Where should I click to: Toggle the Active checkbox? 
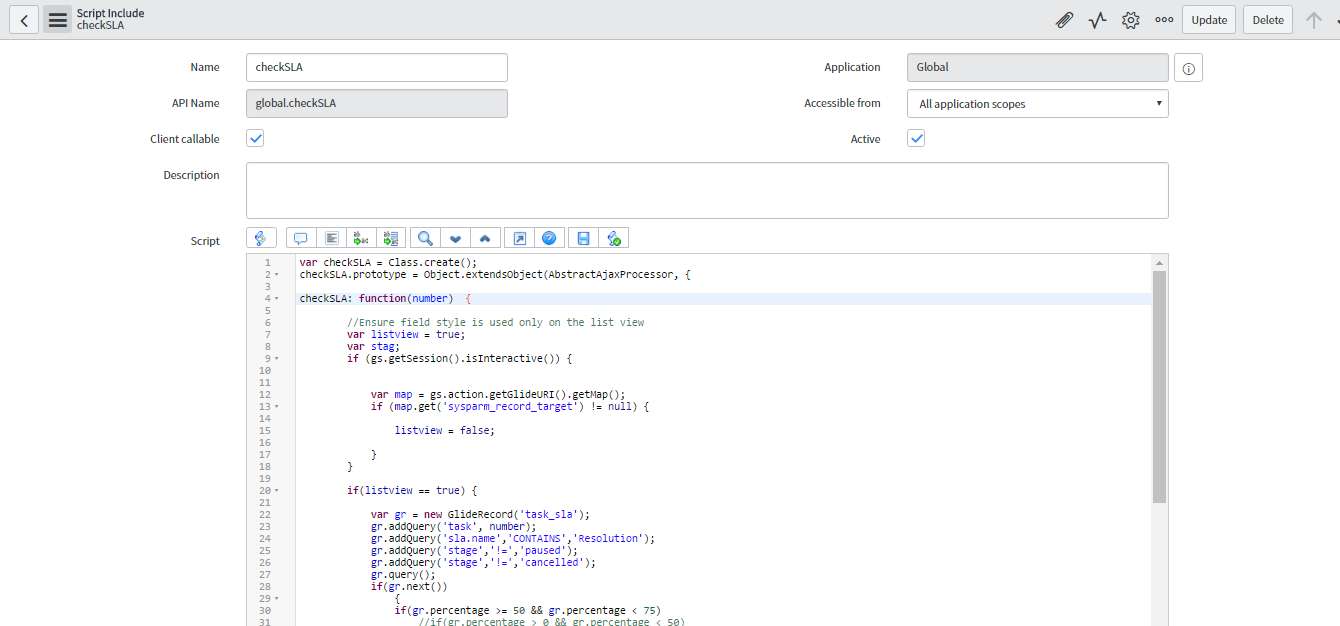pos(916,138)
